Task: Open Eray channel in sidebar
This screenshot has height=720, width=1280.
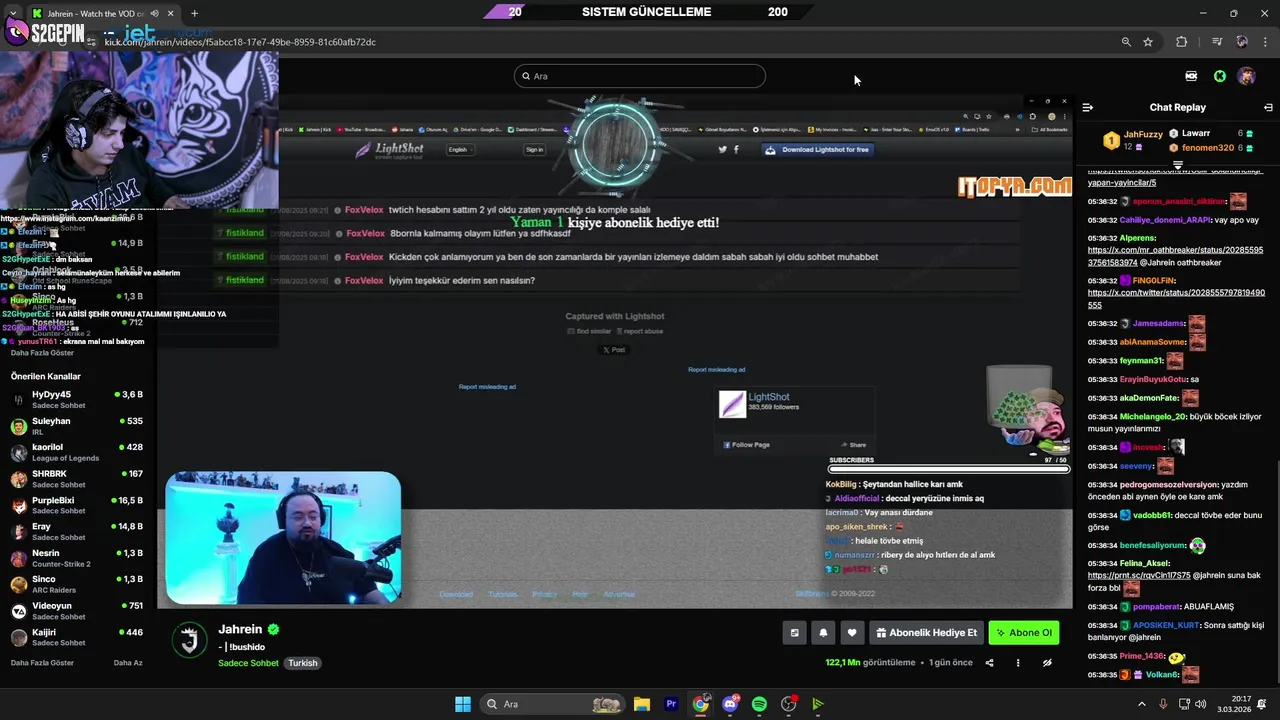Action: click(78, 531)
